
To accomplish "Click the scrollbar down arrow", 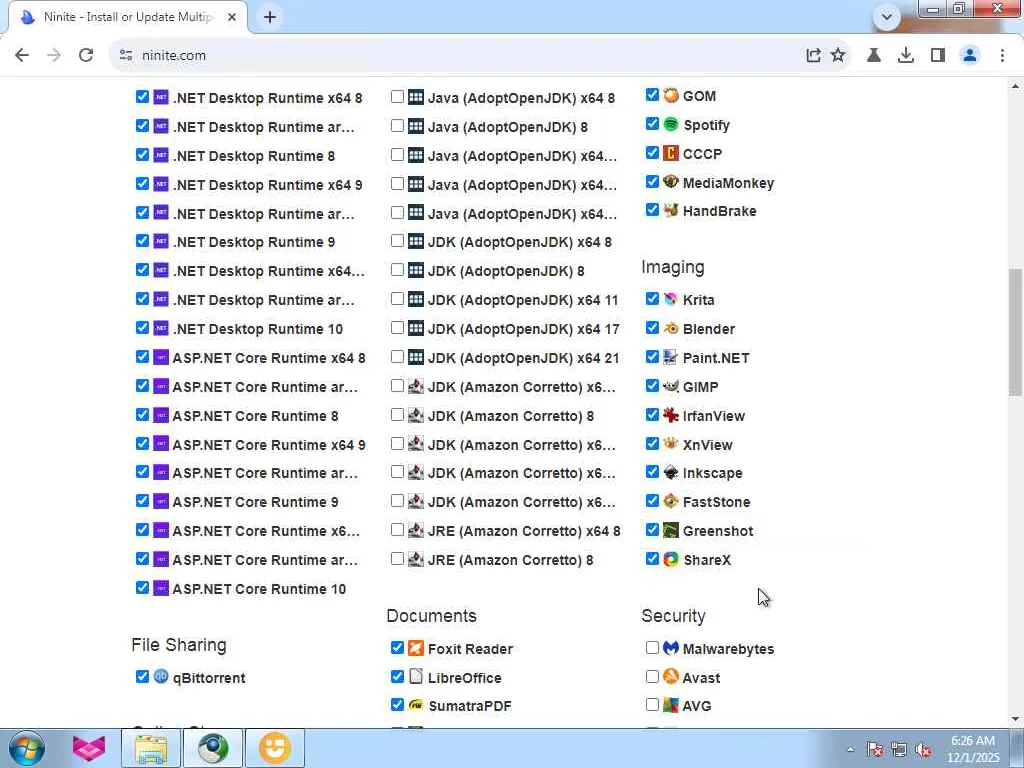I will pos(1015,719).
